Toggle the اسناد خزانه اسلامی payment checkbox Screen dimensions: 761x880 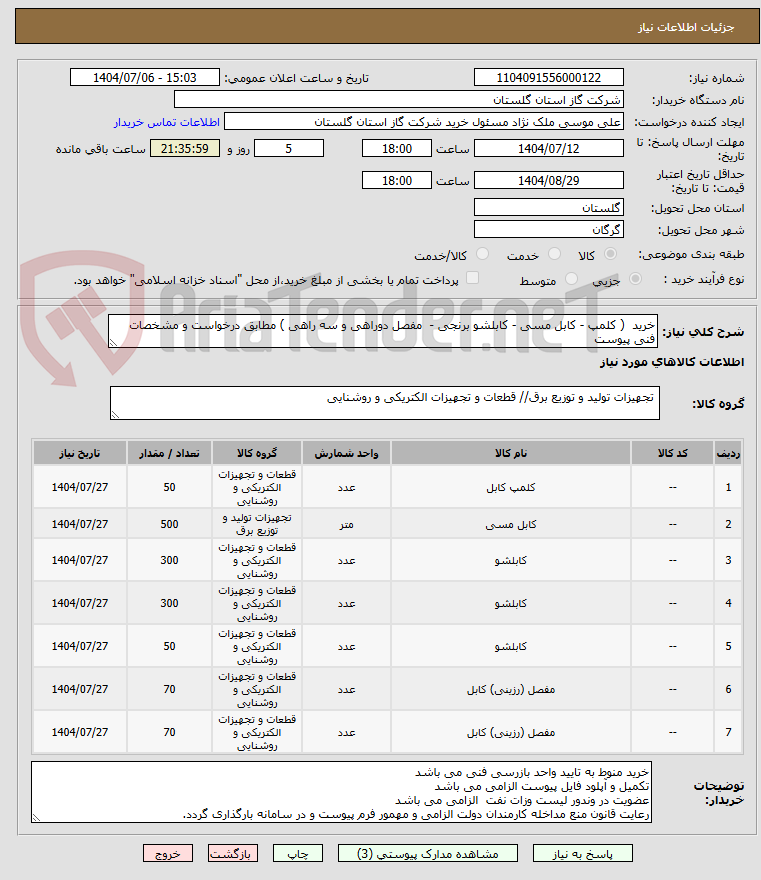tap(473, 278)
